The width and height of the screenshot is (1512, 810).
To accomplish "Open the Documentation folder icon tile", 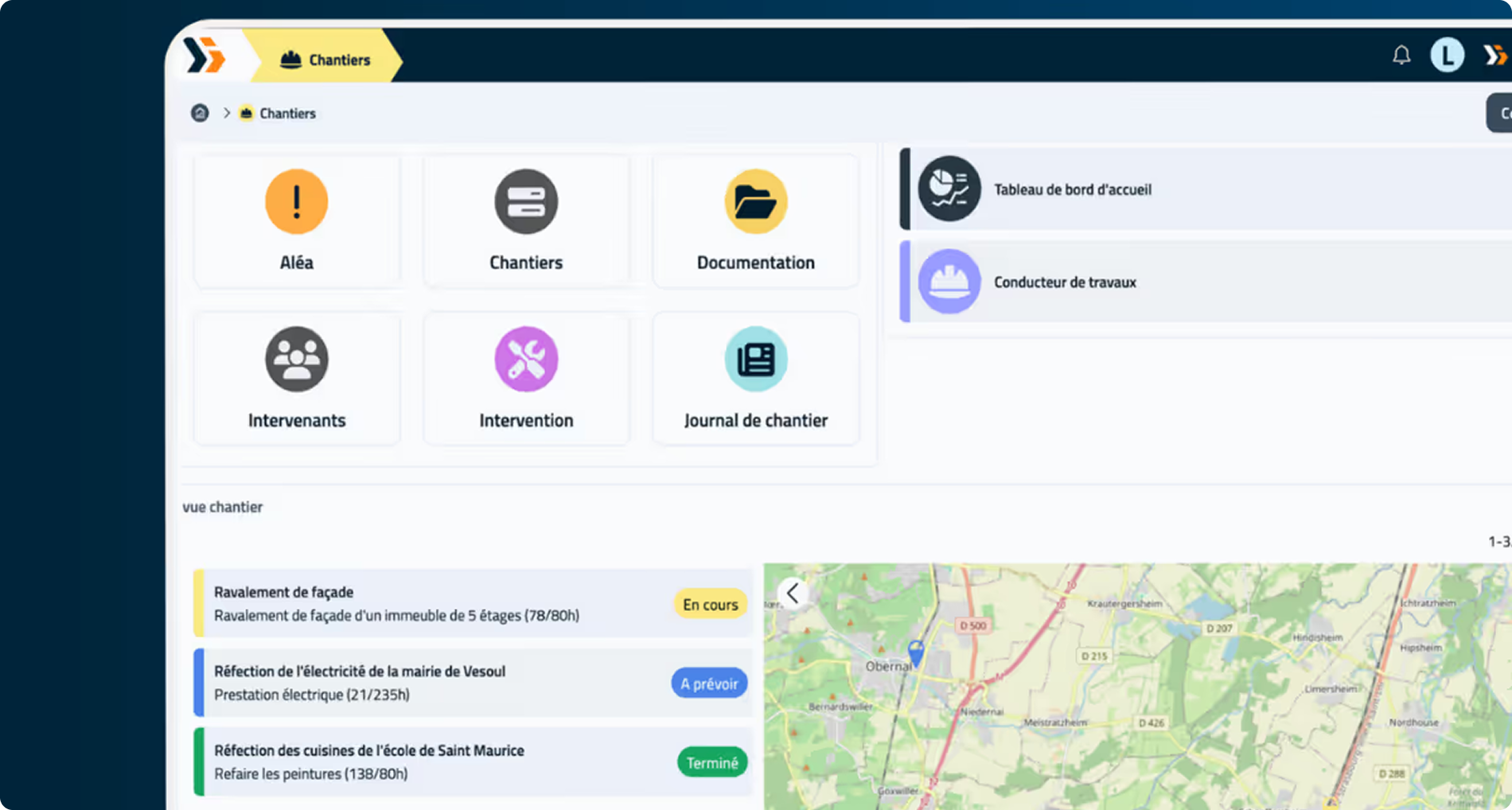I will coord(756,201).
